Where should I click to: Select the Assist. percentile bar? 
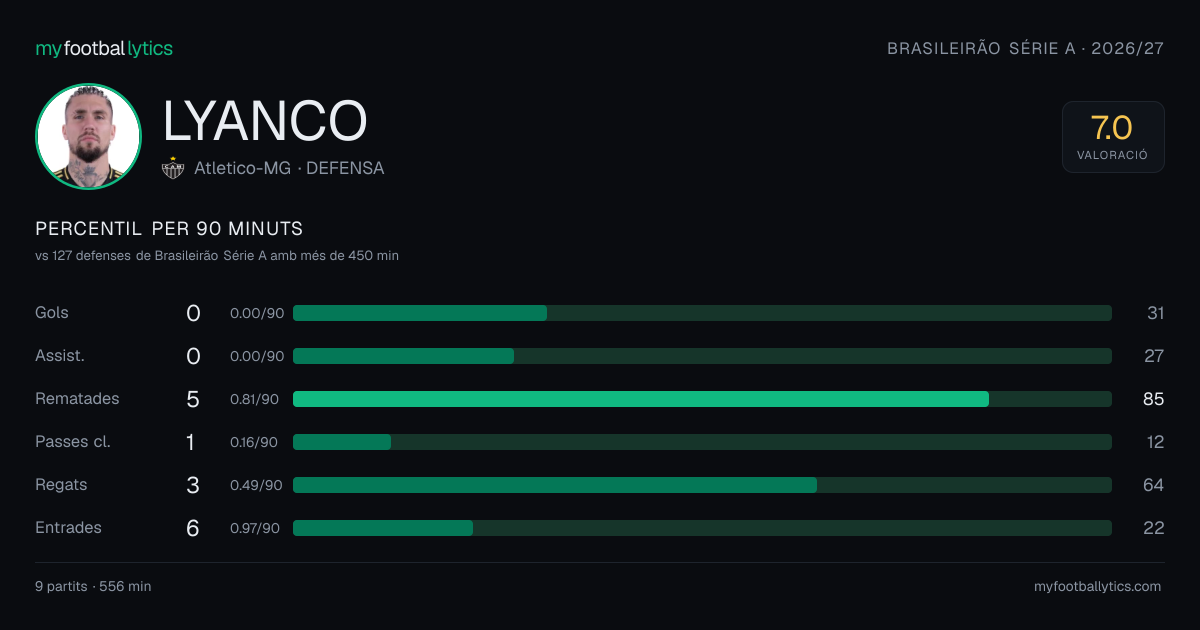[x=702, y=356]
